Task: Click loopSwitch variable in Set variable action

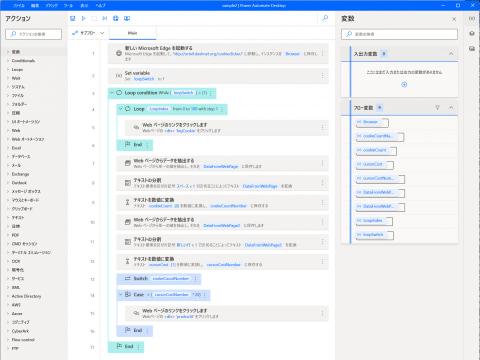Action: click(x=144, y=79)
